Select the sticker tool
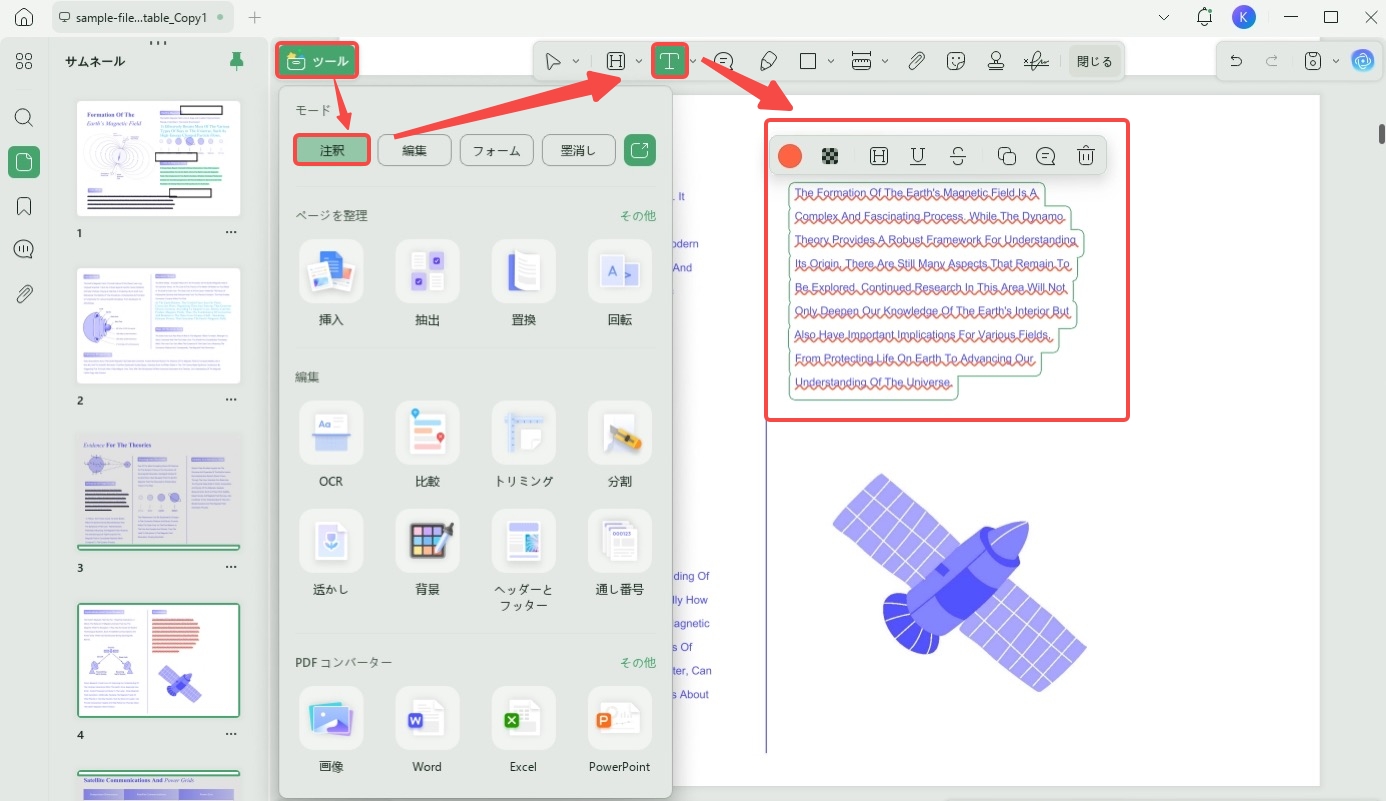Image resolution: width=1386 pixels, height=801 pixels. (956, 61)
